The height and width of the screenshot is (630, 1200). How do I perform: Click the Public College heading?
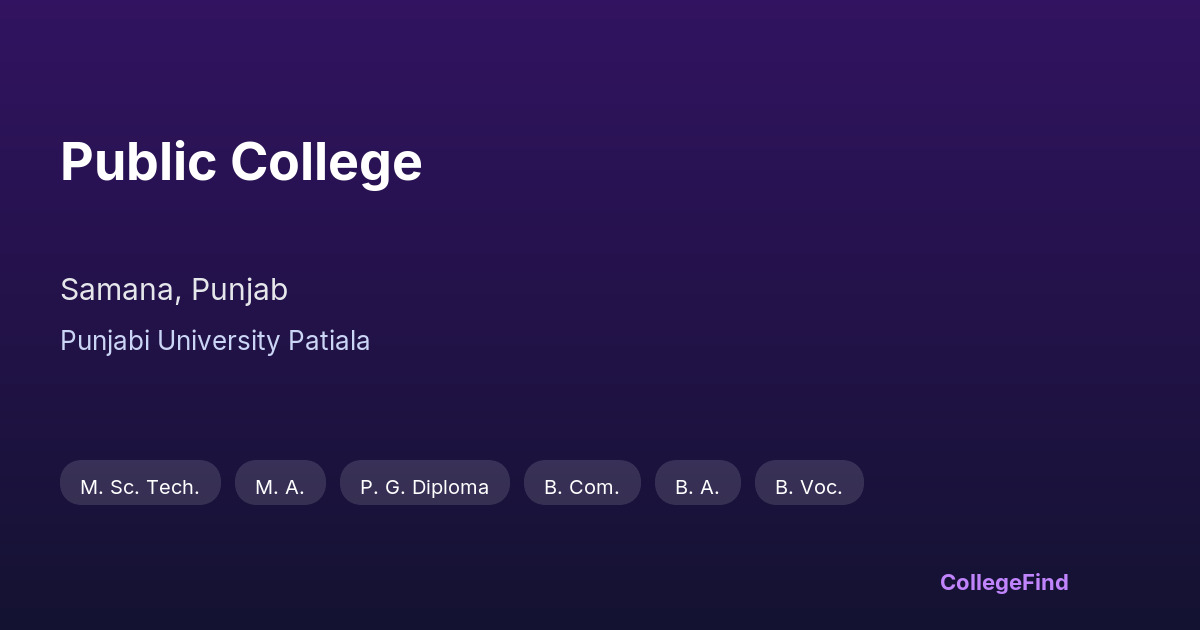coord(241,162)
